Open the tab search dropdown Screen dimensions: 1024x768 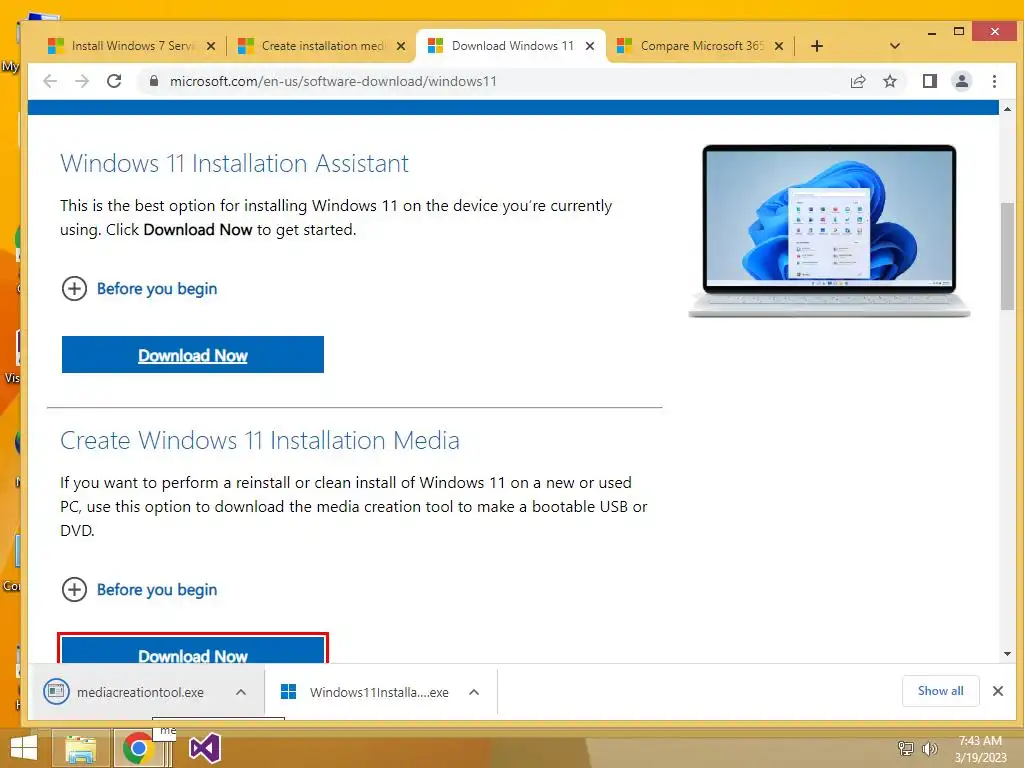coord(895,46)
